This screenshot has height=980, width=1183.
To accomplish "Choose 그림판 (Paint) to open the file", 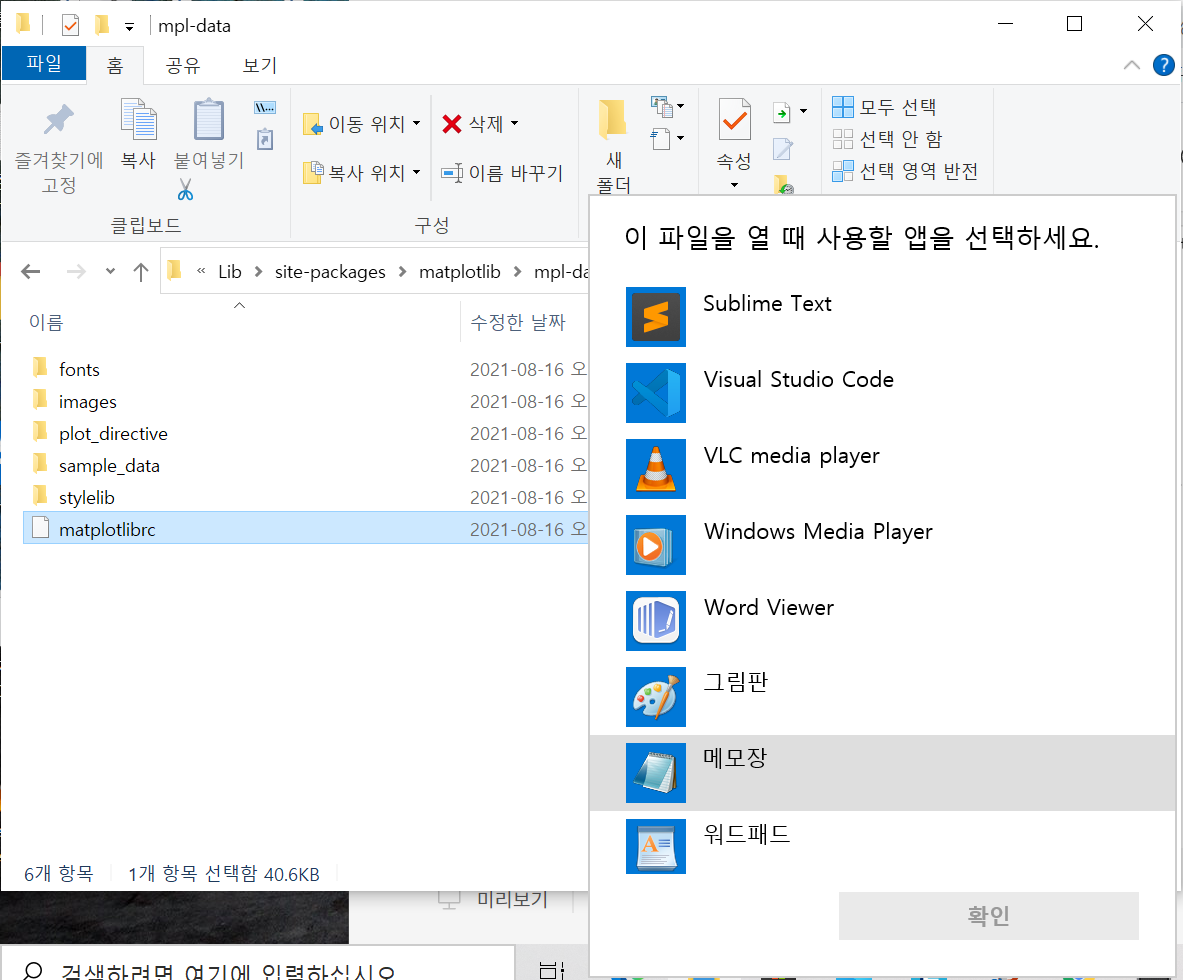I will pyautogui.click(x=882, y=697).
